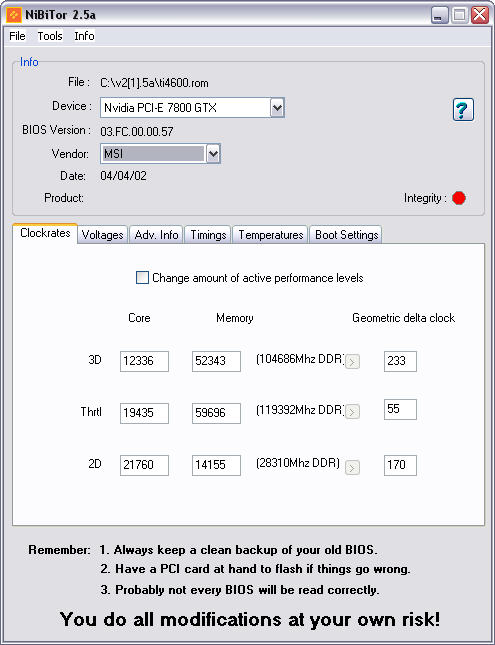The width and height of the screenshot is (495, 645).
Task: Click the 3D Core field with 12336
Action: point(144,361)
